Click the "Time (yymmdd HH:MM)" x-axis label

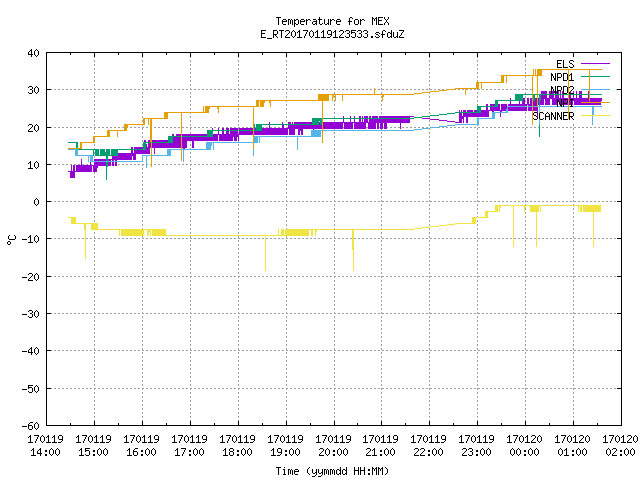332,471
